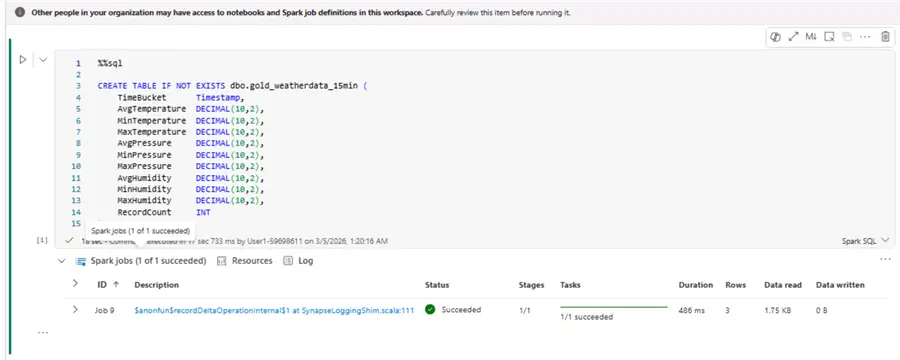This screenshot has width=900, height=360.
Task: Click the execution info text with User1-59698611
Action: pos(234,241)
